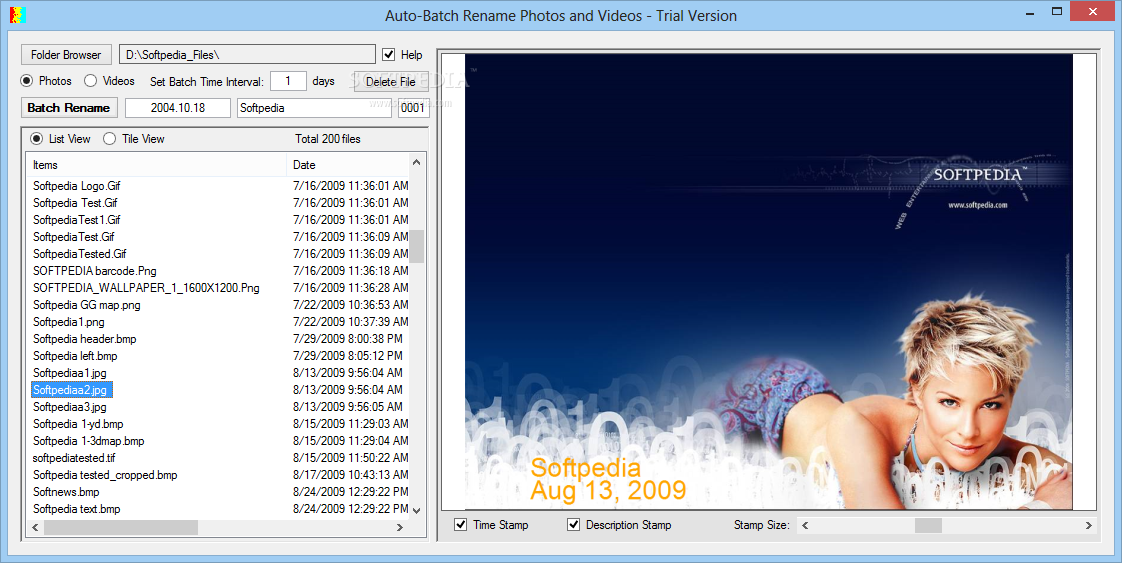Click the app icon in title bar
The image size is (1122, 563).
(17, 14)
